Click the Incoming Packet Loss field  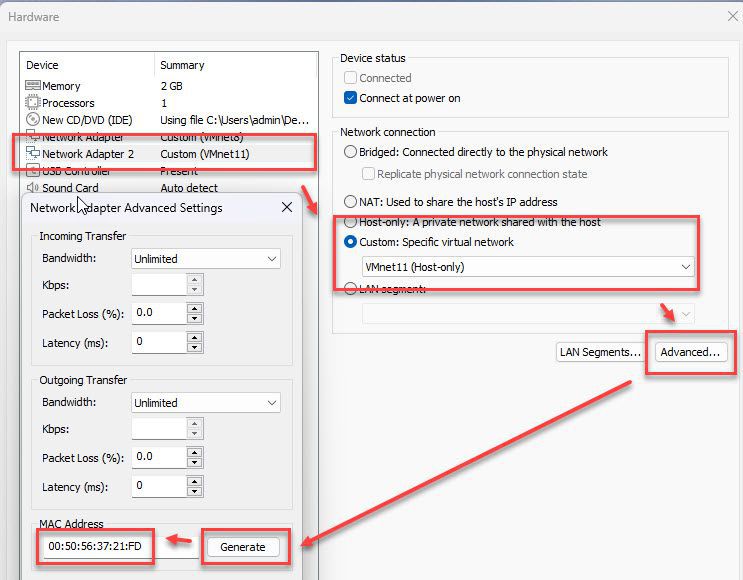point(159,313)
